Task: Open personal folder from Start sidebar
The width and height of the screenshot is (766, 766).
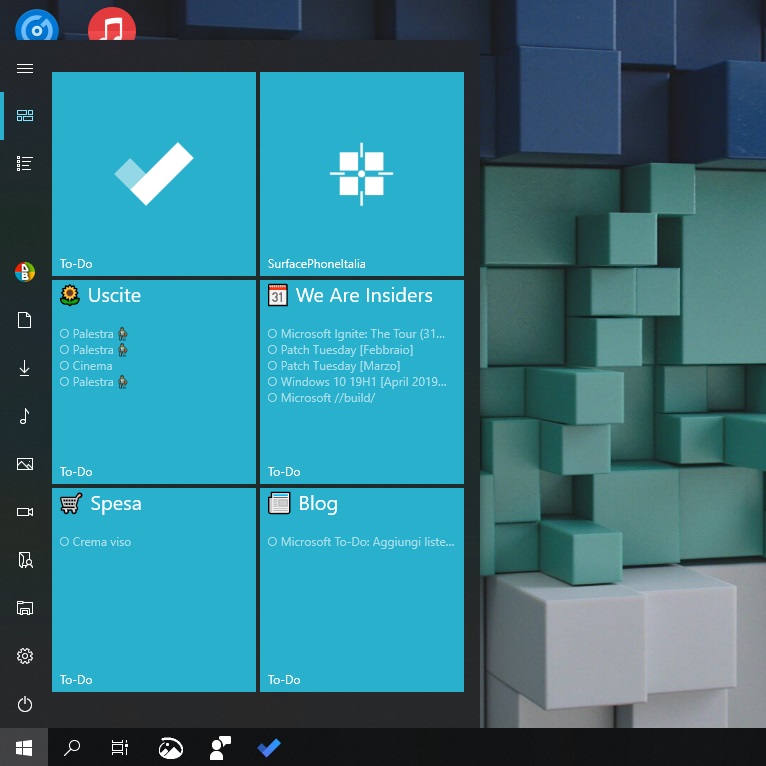Action: click(x=25, y=560)
